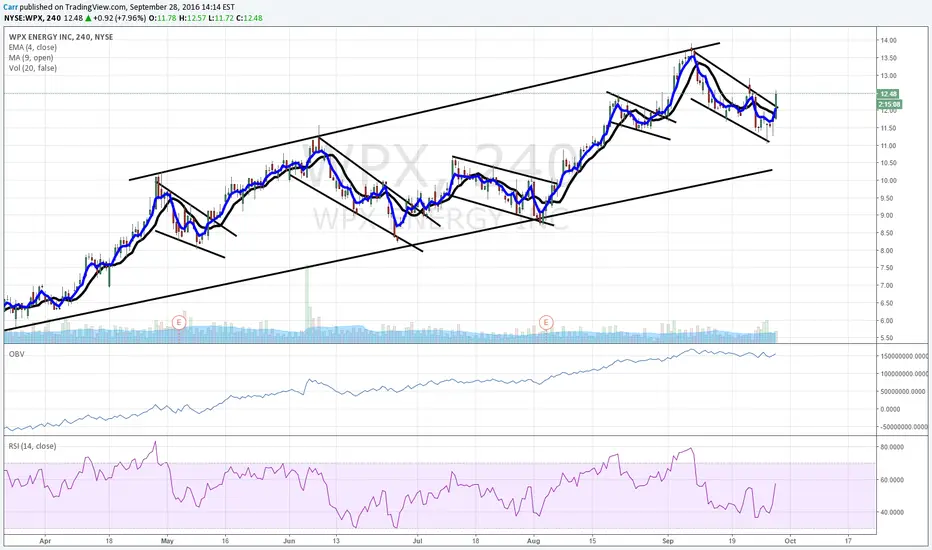Click the 10.00 price axis label

889,181
